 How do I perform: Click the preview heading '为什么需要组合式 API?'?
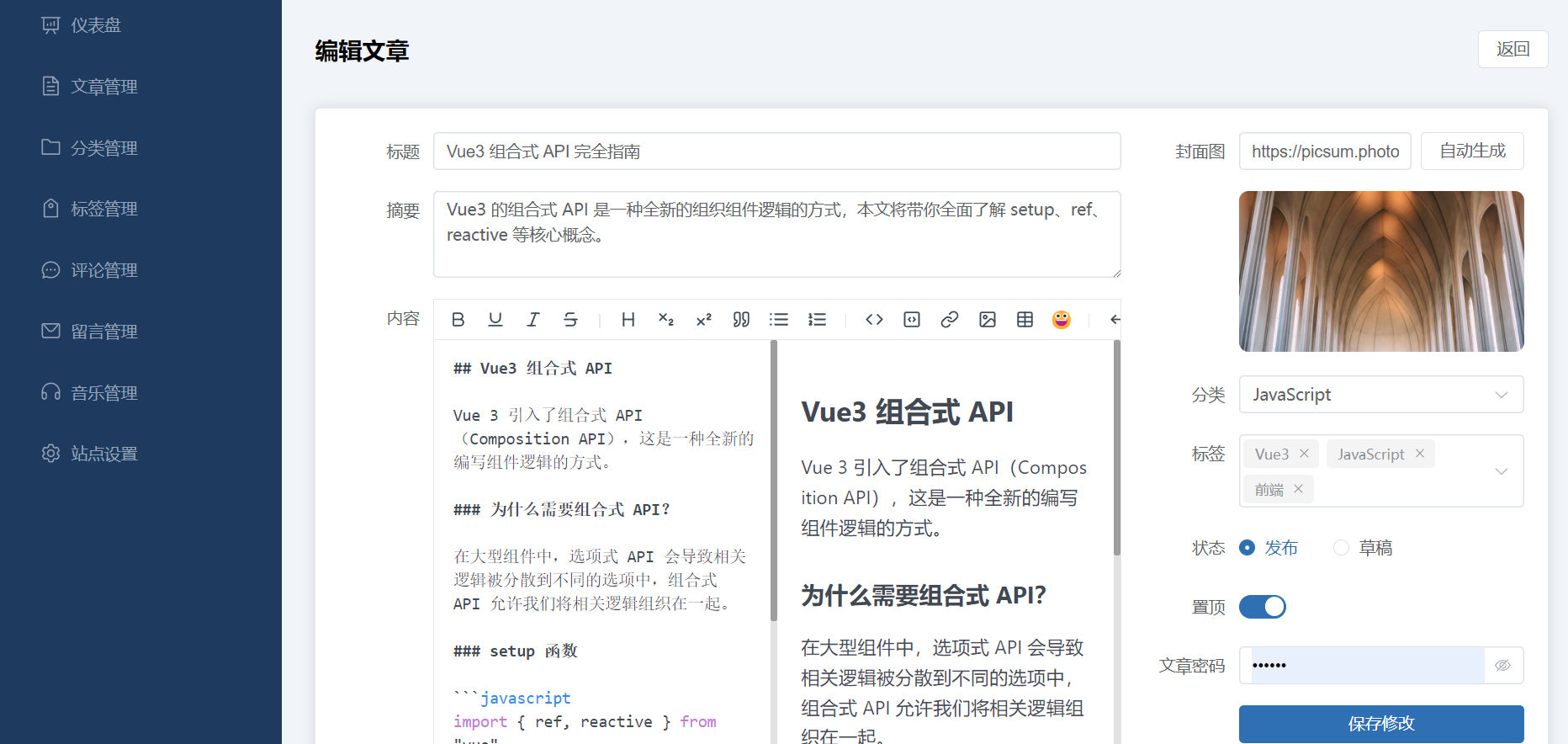pyautogui.click(x=923, y=596)
